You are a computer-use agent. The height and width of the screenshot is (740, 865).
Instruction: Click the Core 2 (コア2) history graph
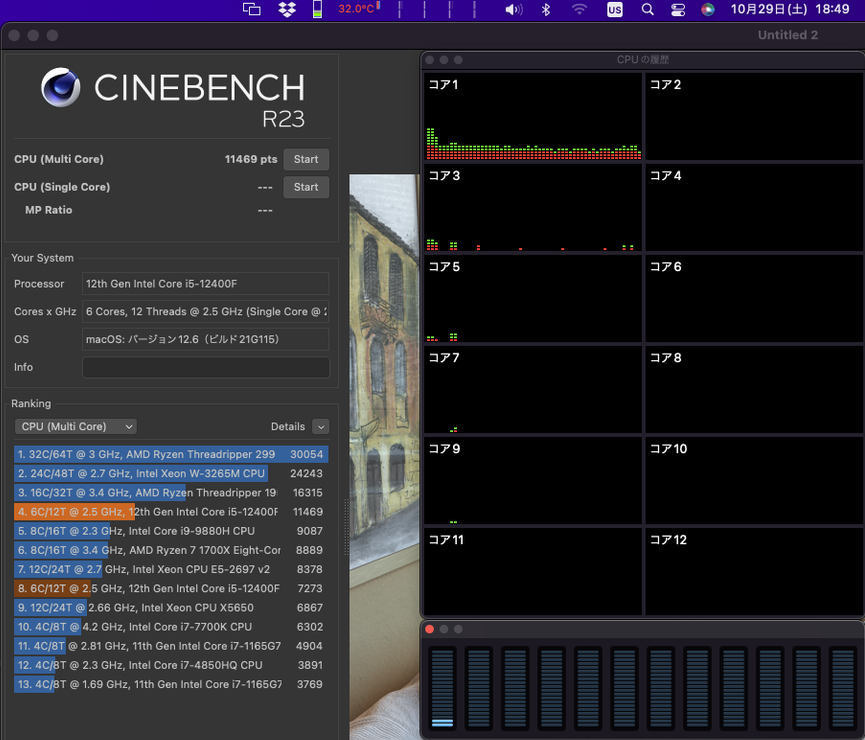click(x=754, y=116)
